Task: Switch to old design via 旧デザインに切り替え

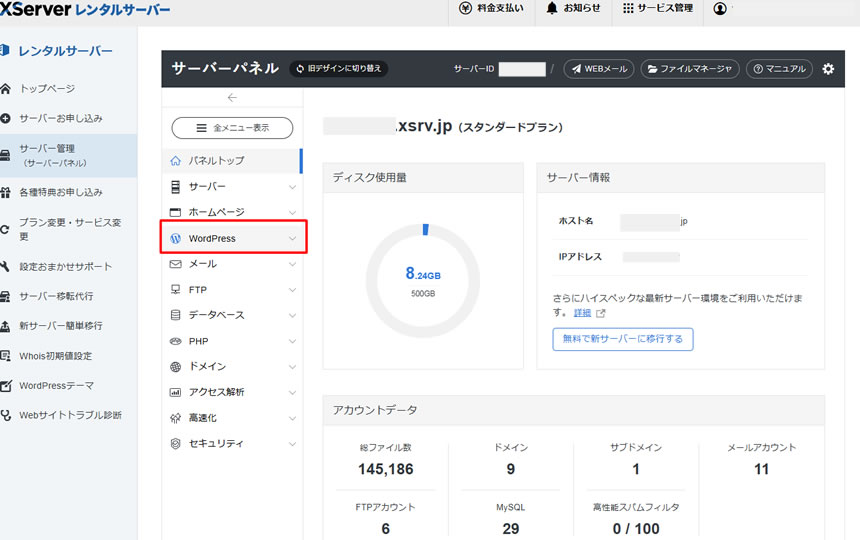Action: (338, 69)
